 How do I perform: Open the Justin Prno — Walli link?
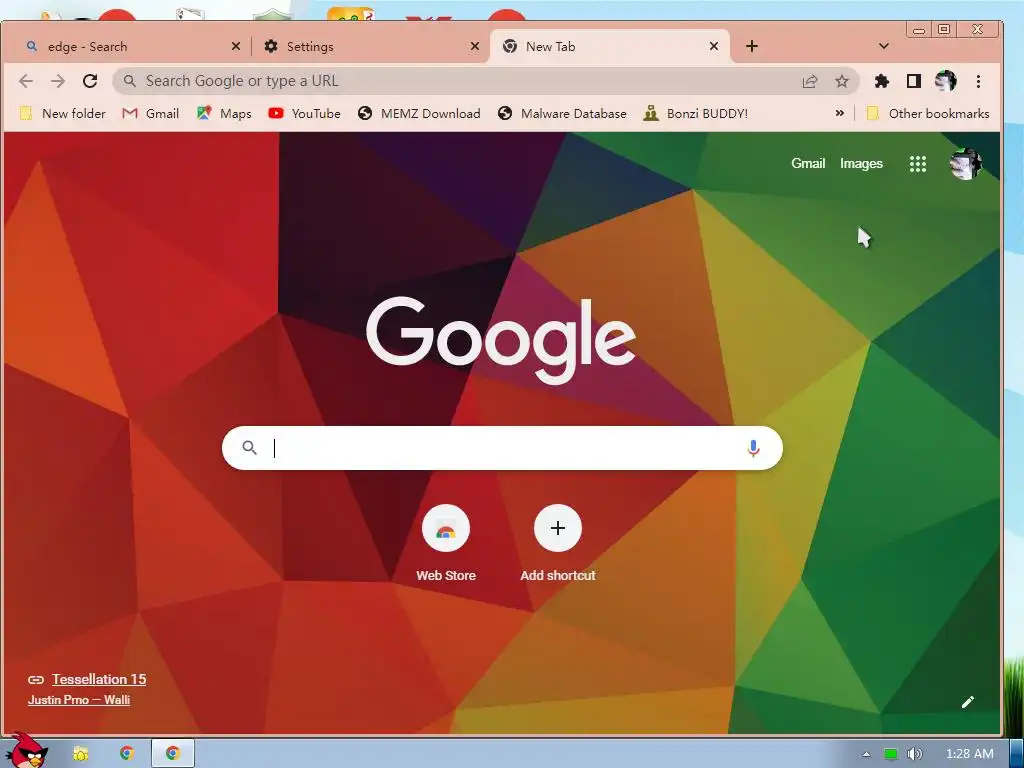(x=79, y=700)
